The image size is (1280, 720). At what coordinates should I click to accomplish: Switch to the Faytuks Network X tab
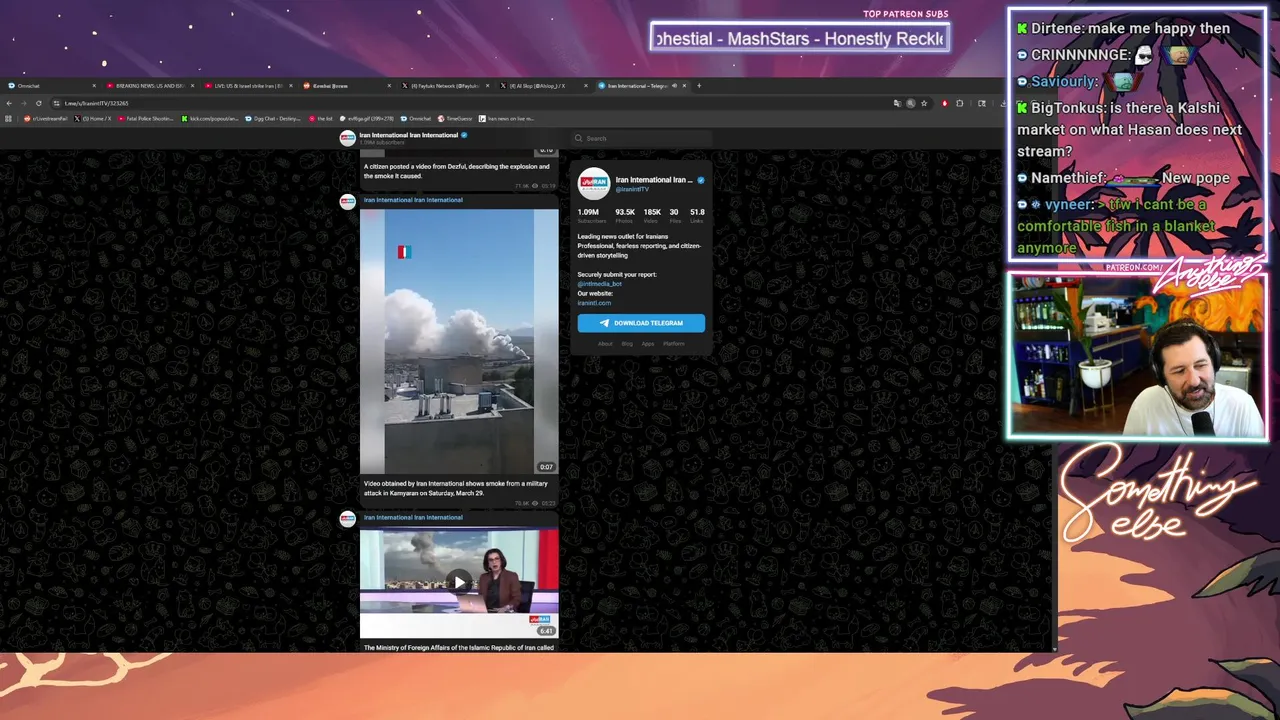point(445,86)
